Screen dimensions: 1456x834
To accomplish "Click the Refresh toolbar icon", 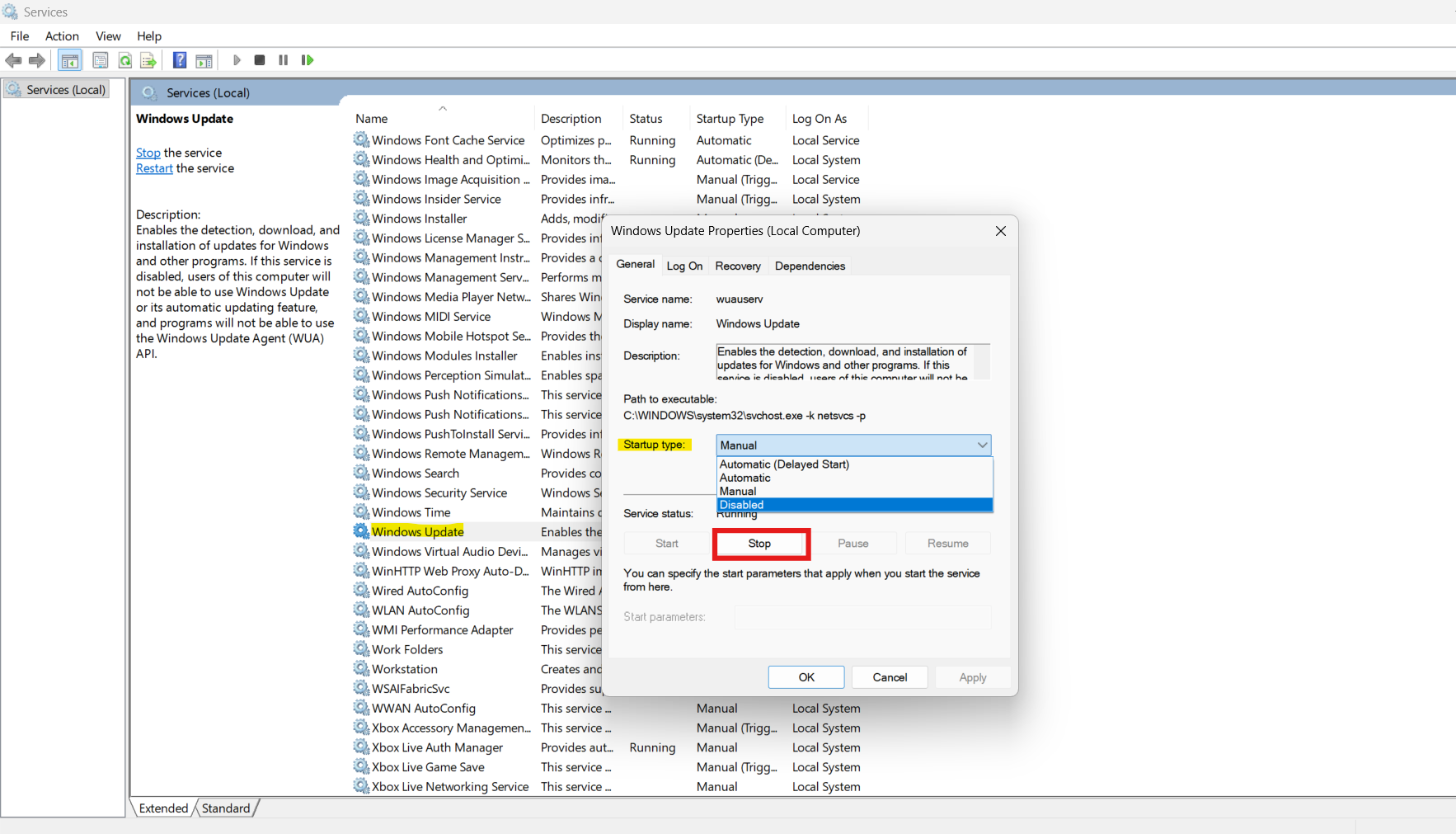I will (x=125, y=60).
